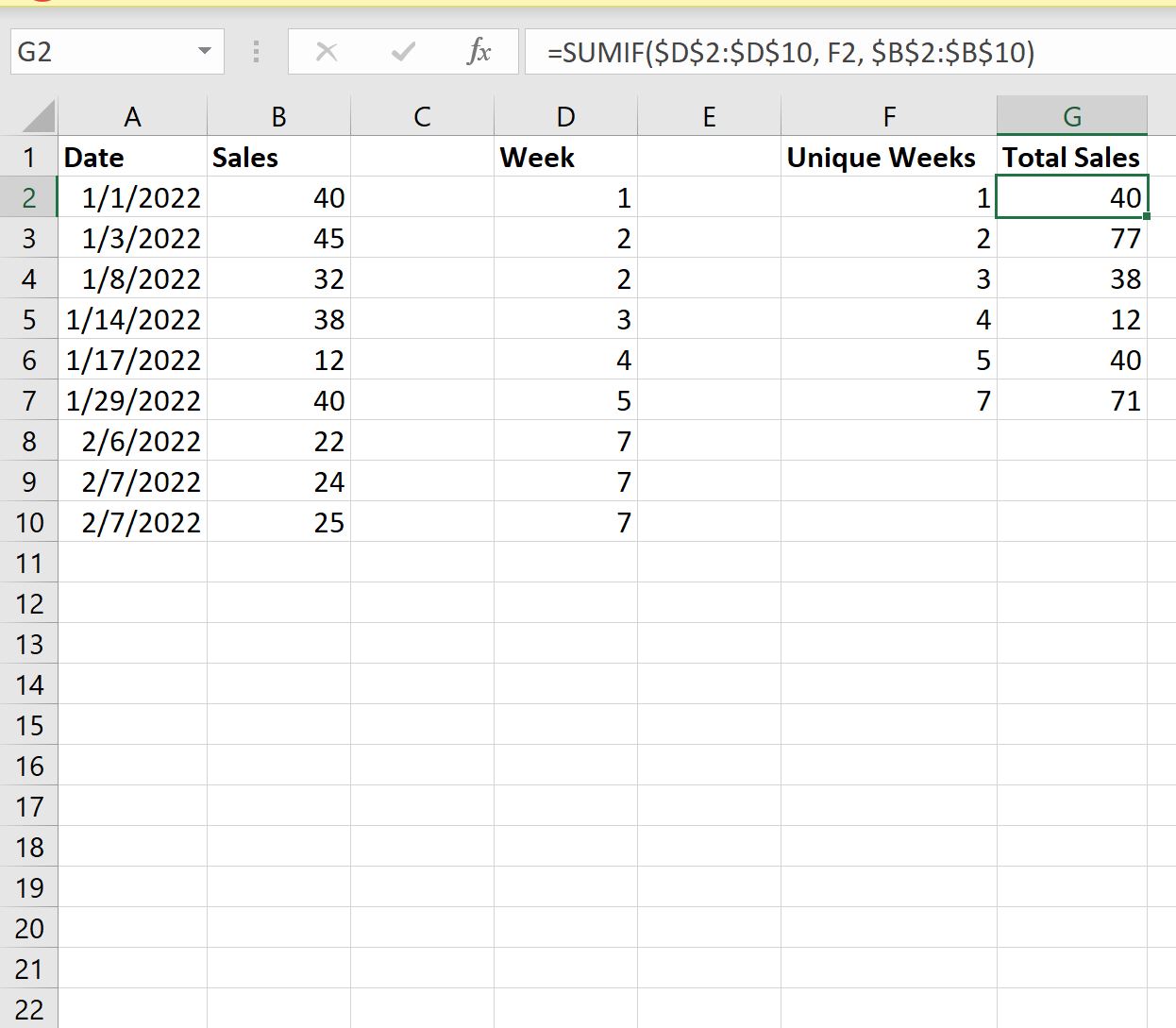Select the Sales value 38 in column B
Screen dimensions: 1176x1028
[x=278, y=319]
